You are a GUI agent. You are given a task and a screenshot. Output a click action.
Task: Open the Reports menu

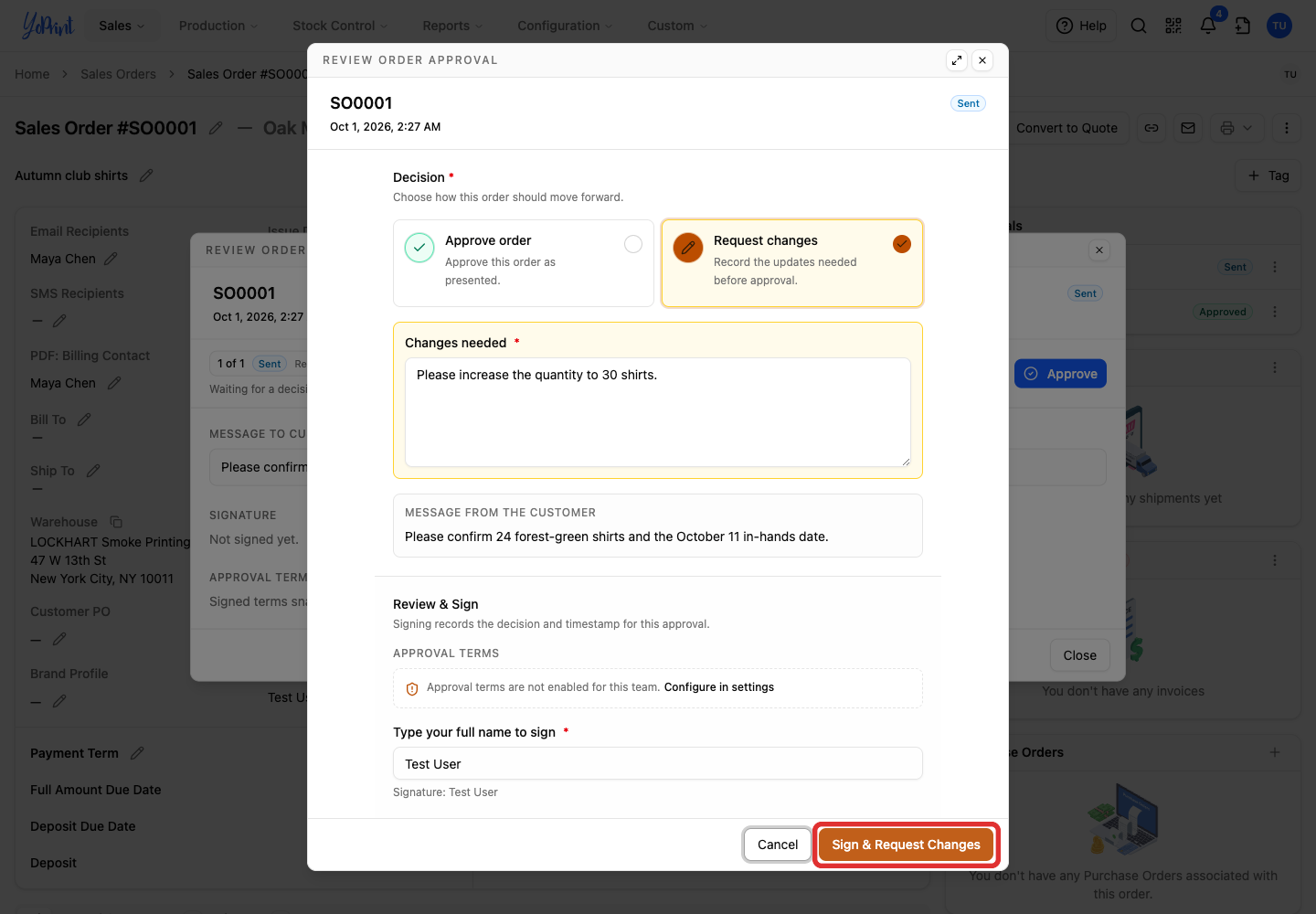[x=452, y=26]
